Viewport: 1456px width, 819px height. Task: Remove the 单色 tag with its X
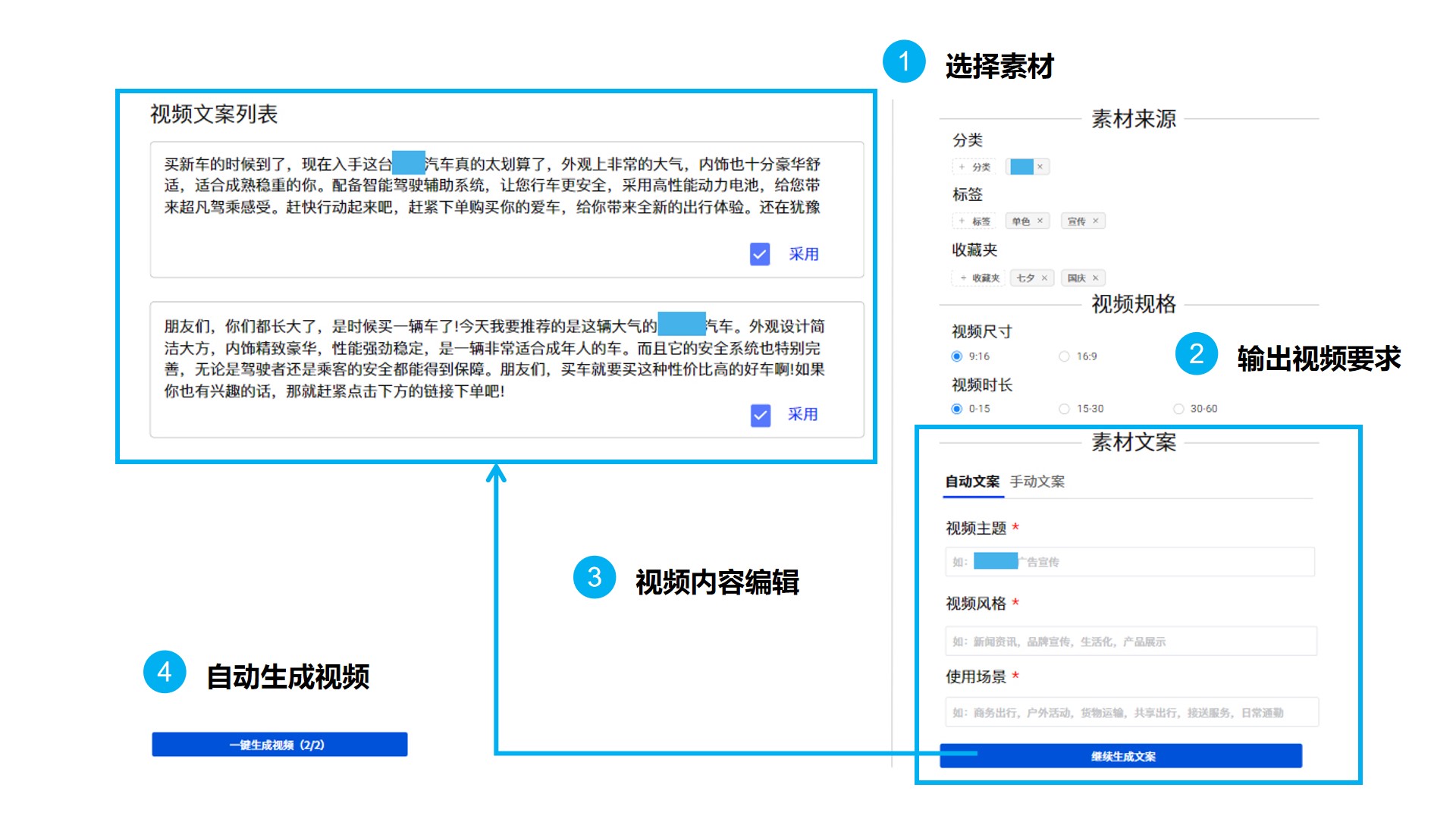1040,221
